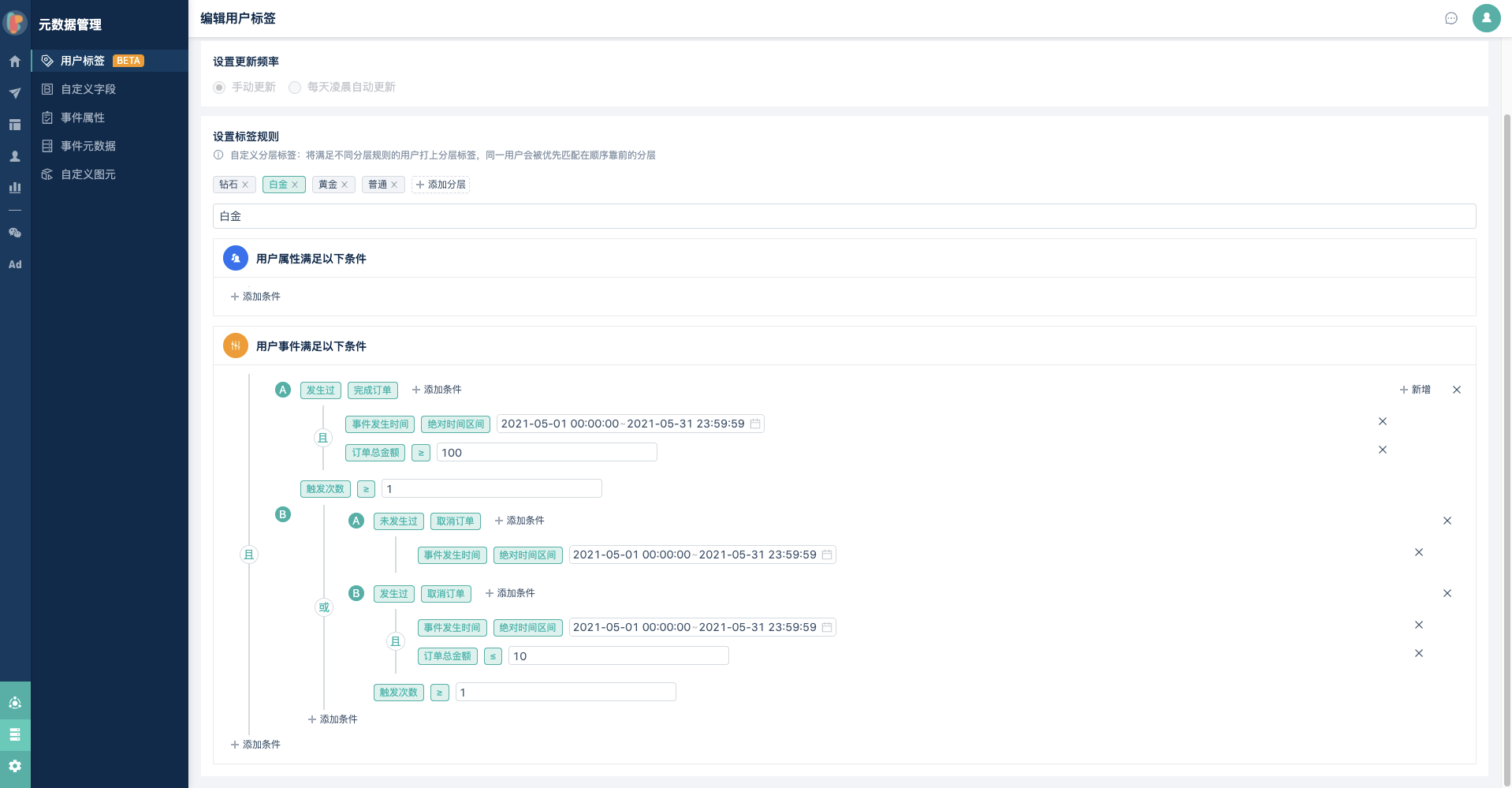This screenshot has height=788, width=1512.
Task: Open the 发生过 dropdown next to 完成订单
Action: click(321, 390)
